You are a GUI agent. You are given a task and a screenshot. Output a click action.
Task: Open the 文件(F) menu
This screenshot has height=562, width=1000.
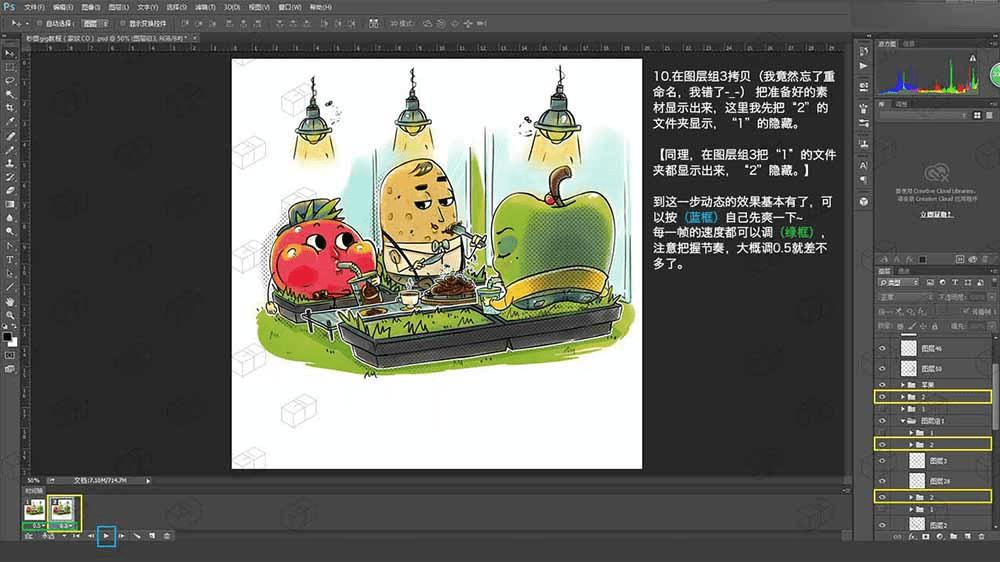(34, 7)
